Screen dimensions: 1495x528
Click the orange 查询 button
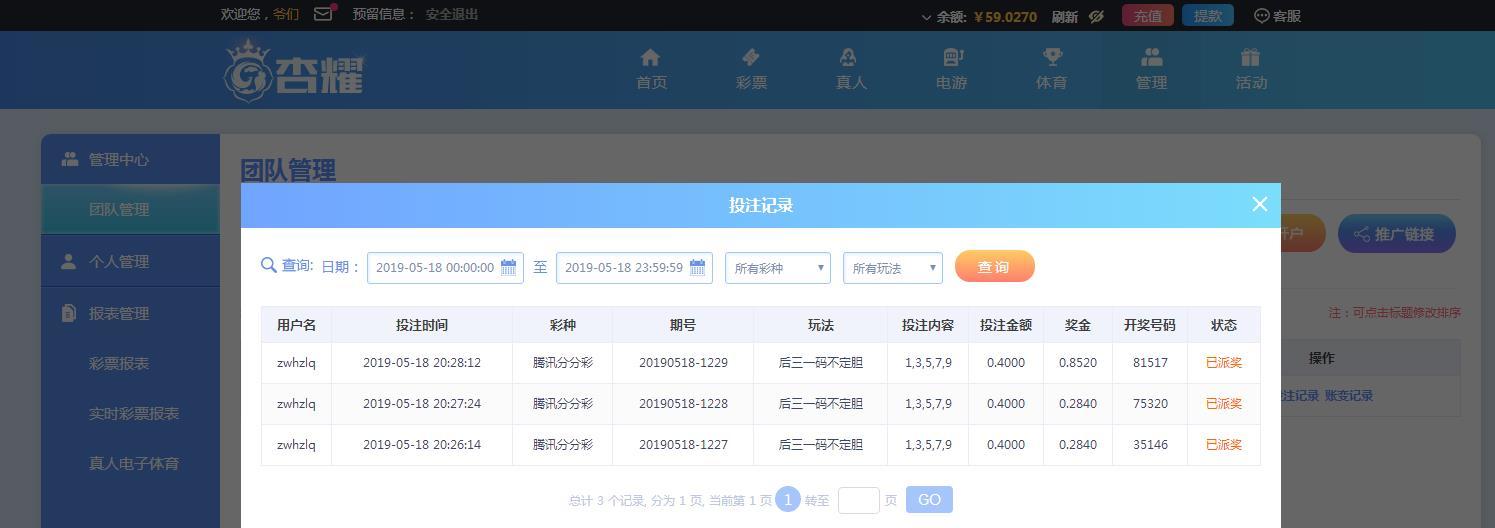pyautogui.click(x=994, y=267)
